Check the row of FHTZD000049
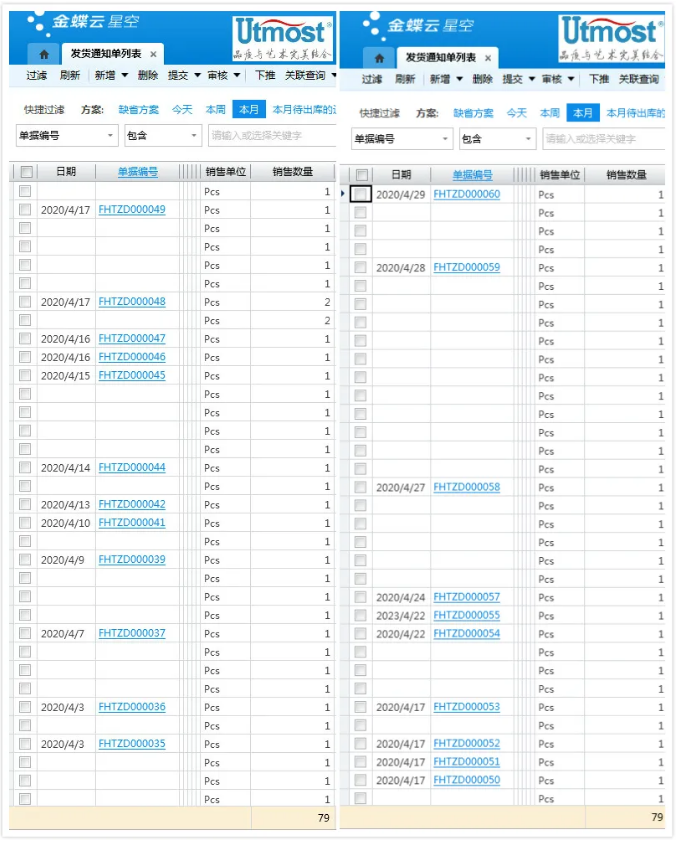This screenshot has height=844, width=678. (25, 209)
